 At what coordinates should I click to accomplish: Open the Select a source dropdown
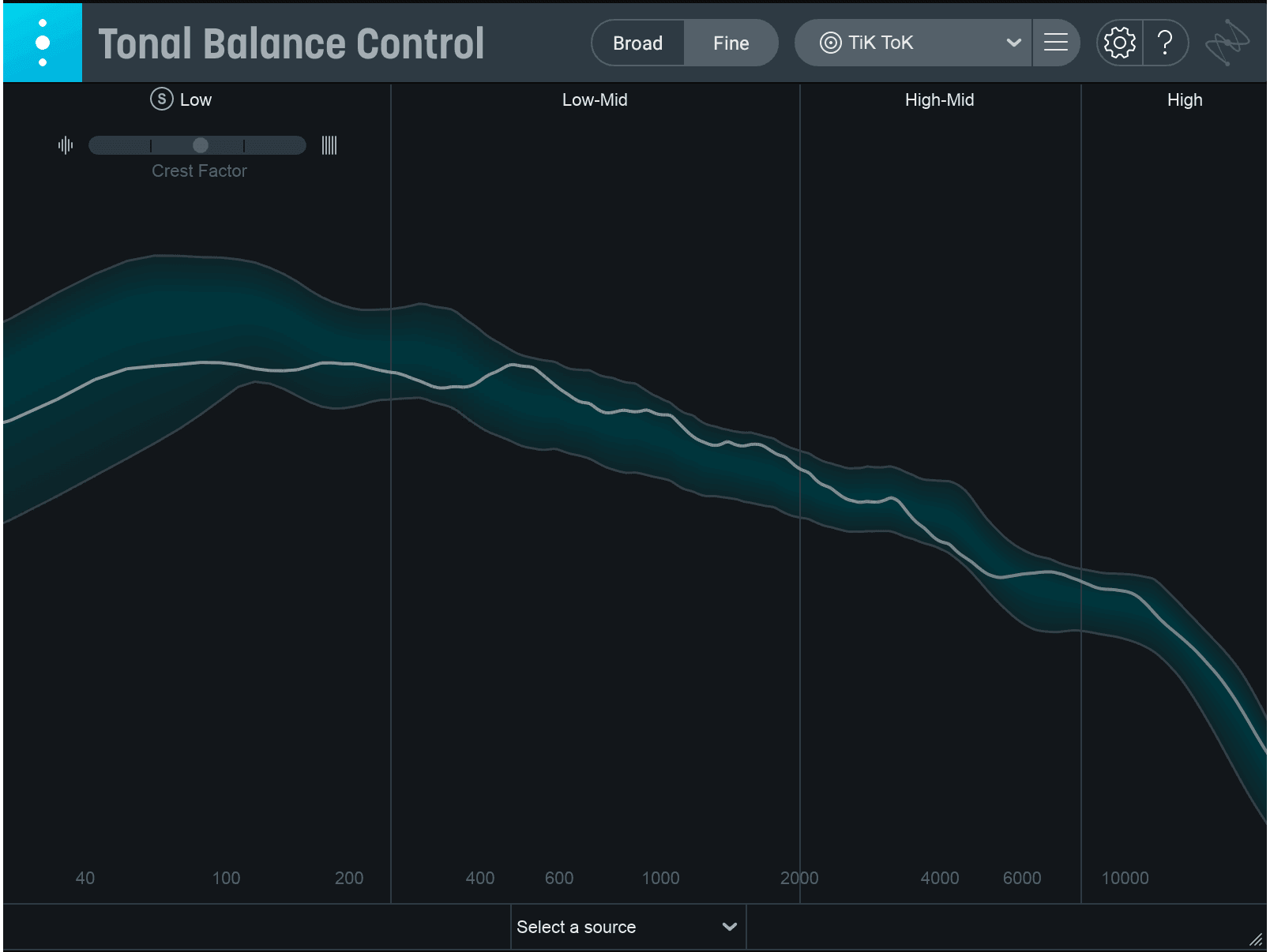[x=629, y=927]
